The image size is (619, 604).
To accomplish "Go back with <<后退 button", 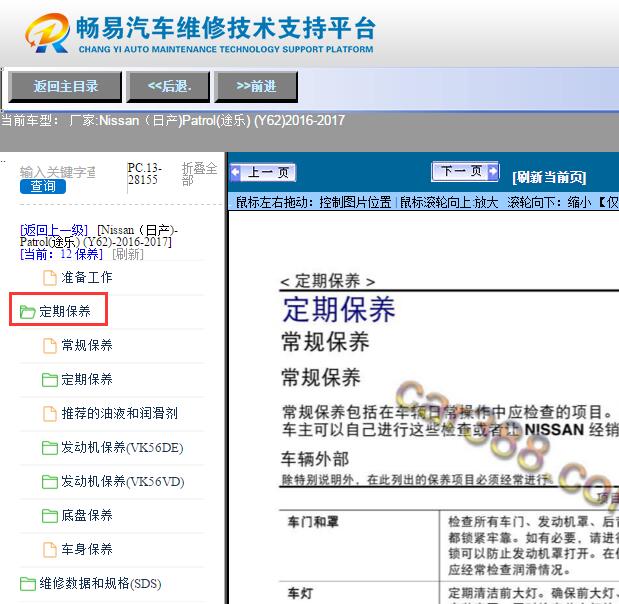I will [x=168, y=86].
